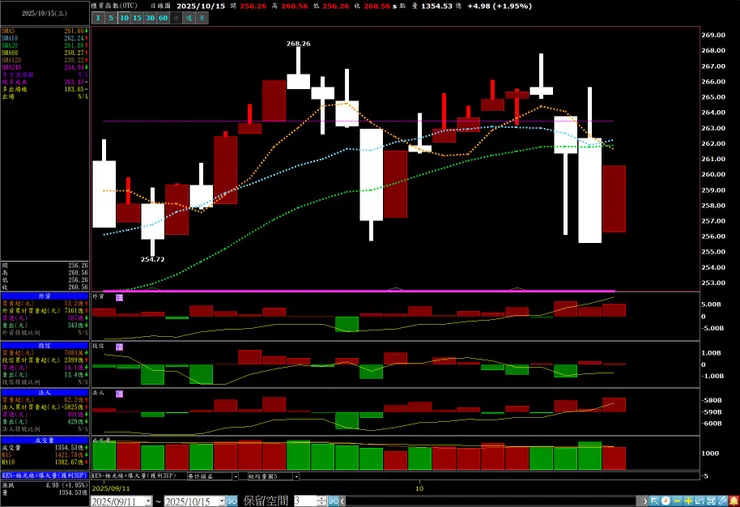
Task: Zoom in with the yellow plus icon
Action: point(689,501)
